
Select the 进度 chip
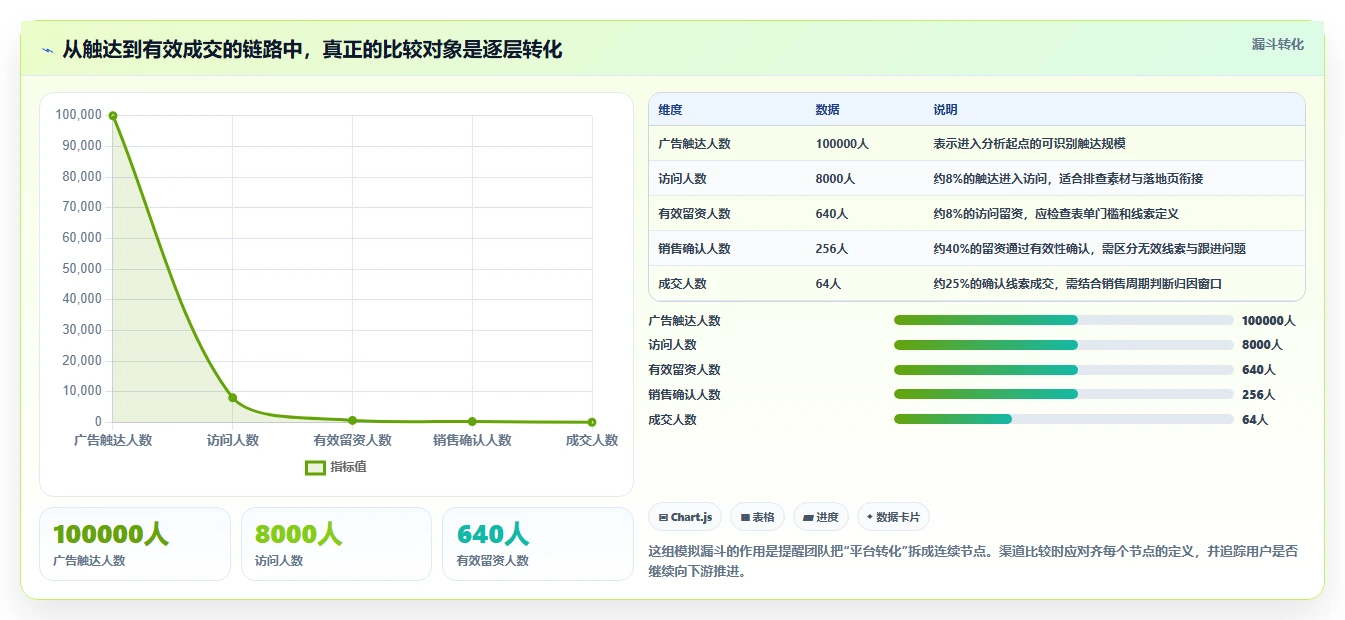821,517
